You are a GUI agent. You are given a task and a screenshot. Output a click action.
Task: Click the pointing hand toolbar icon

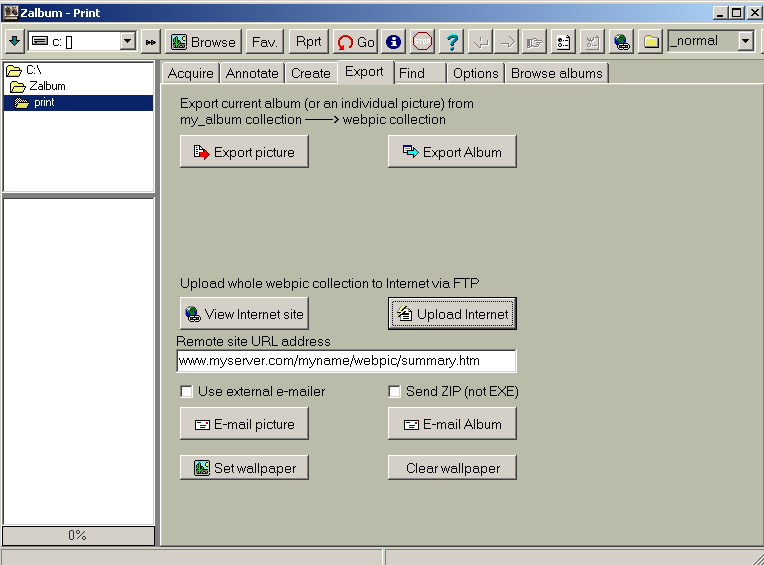[x=535, y=42]
